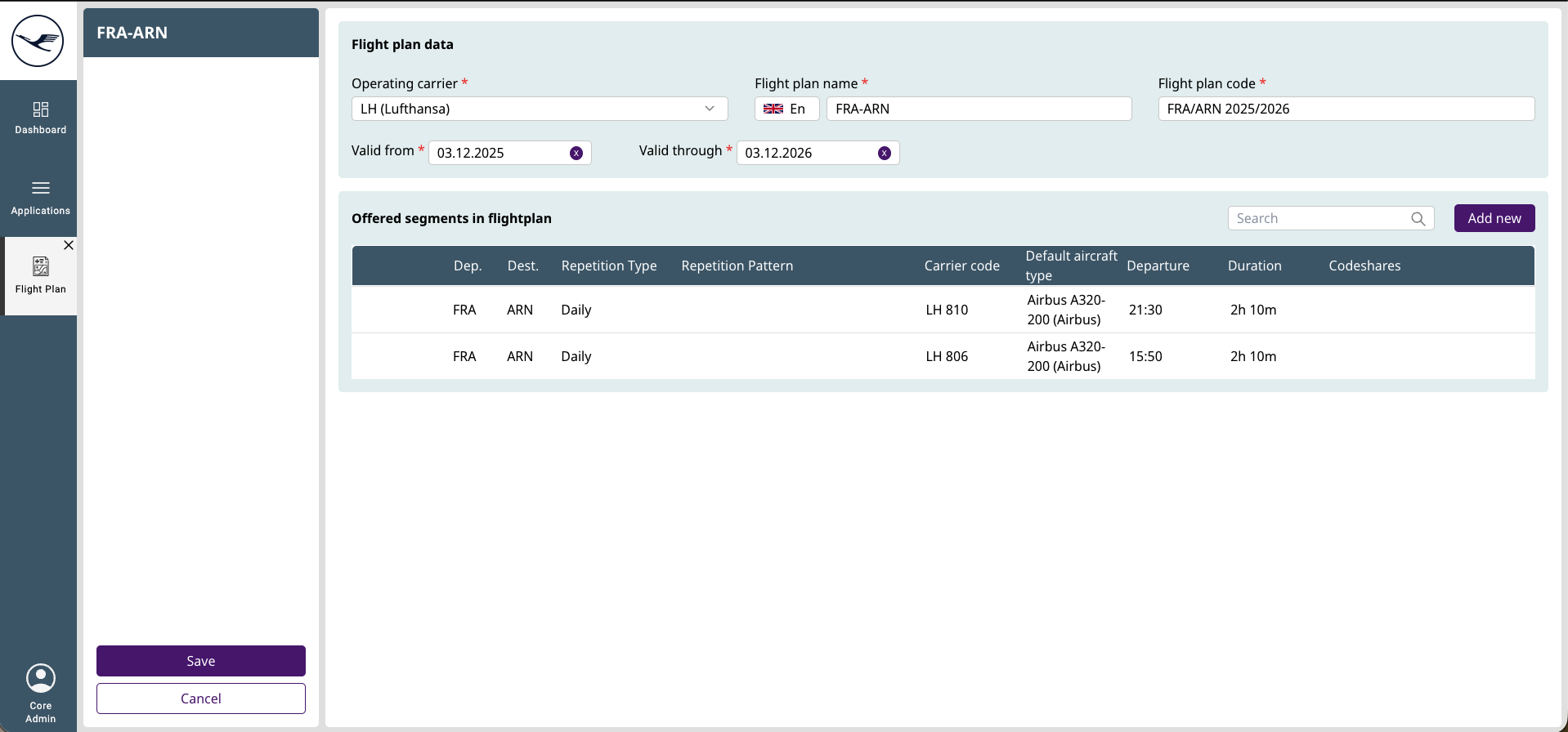Close the Flight Plan sidebar tab
This screenshot has width=1568, height=732.
pos(69,245)
